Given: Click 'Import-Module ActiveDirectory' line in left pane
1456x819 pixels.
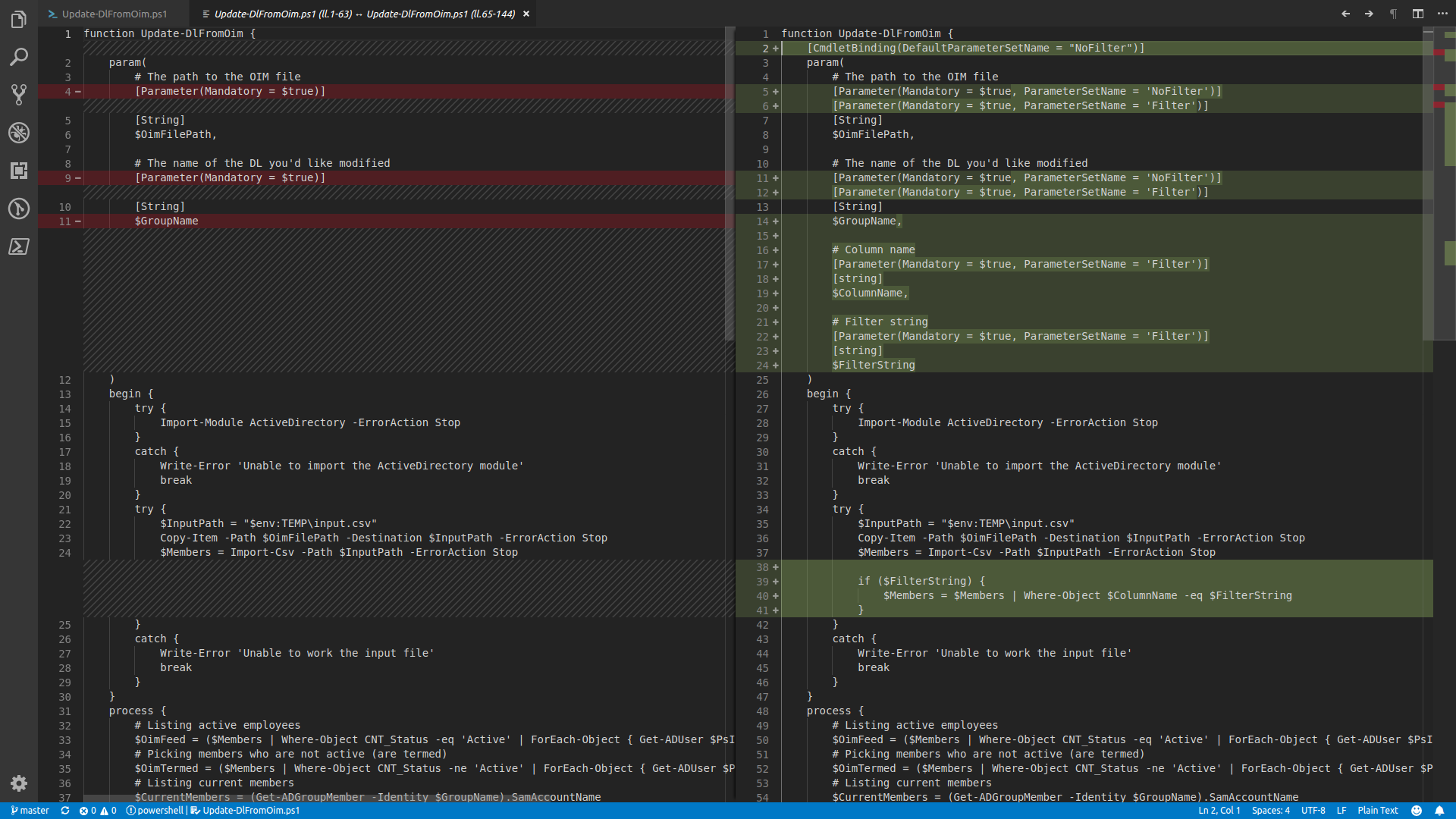Looking at the screenshot, I should [310, 422].
